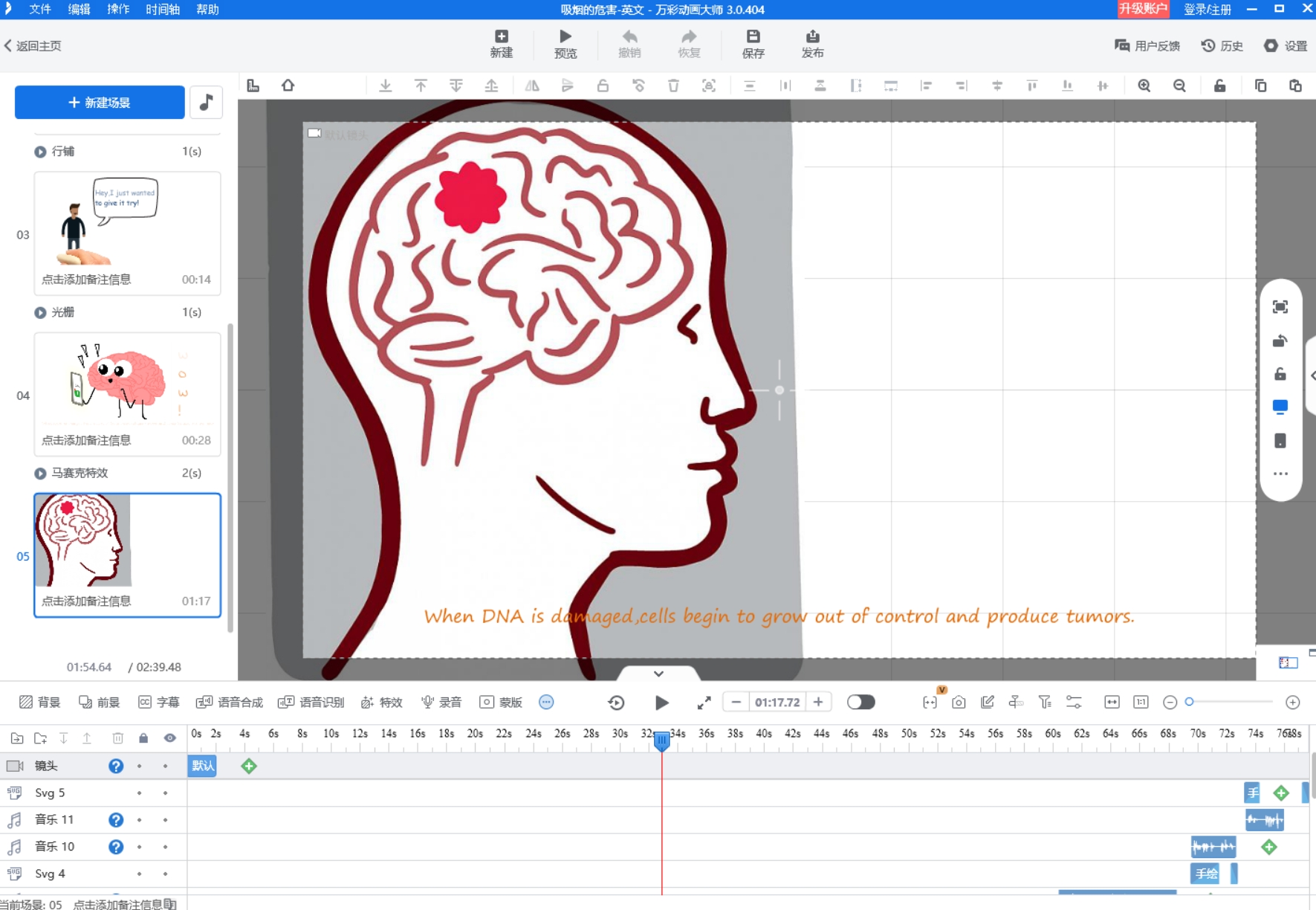Click the flip horizontal icon in toolbar
This screenshot has height=910, width=1316.
pyautogui.click(x=532, y=85)
